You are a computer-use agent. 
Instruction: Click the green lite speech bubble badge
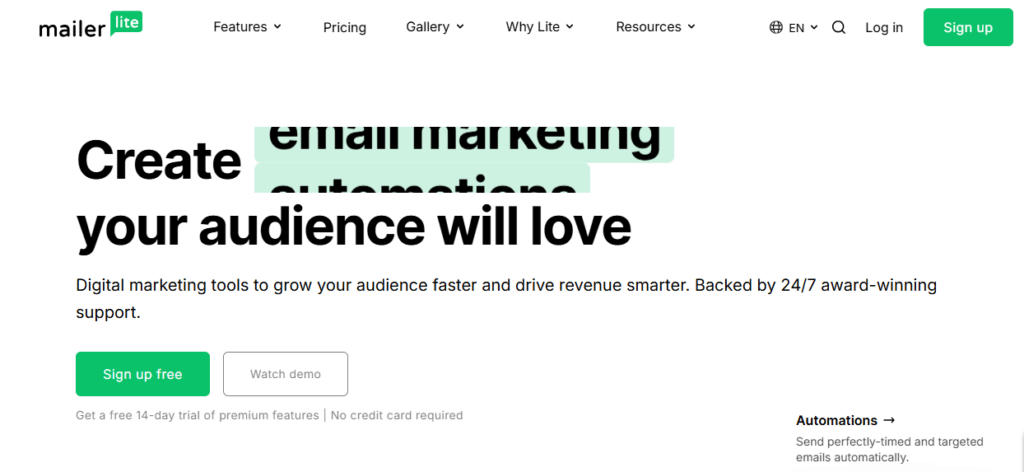126,22
